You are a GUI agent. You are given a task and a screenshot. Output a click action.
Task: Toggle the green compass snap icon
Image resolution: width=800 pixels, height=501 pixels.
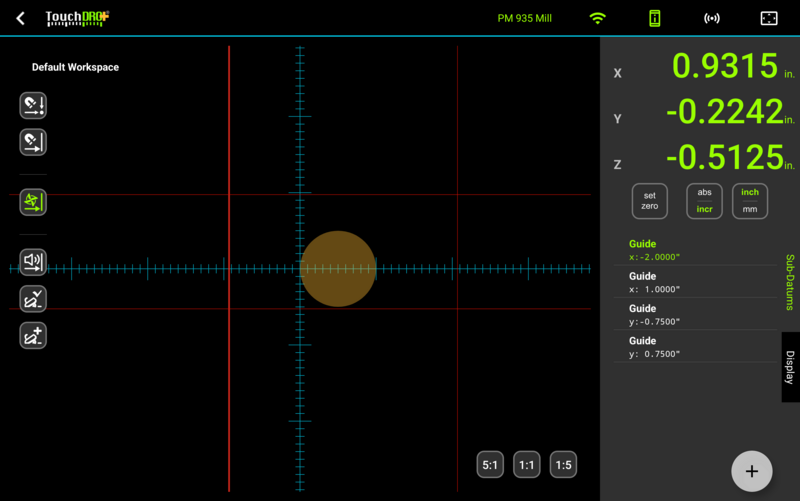point(33,202)
